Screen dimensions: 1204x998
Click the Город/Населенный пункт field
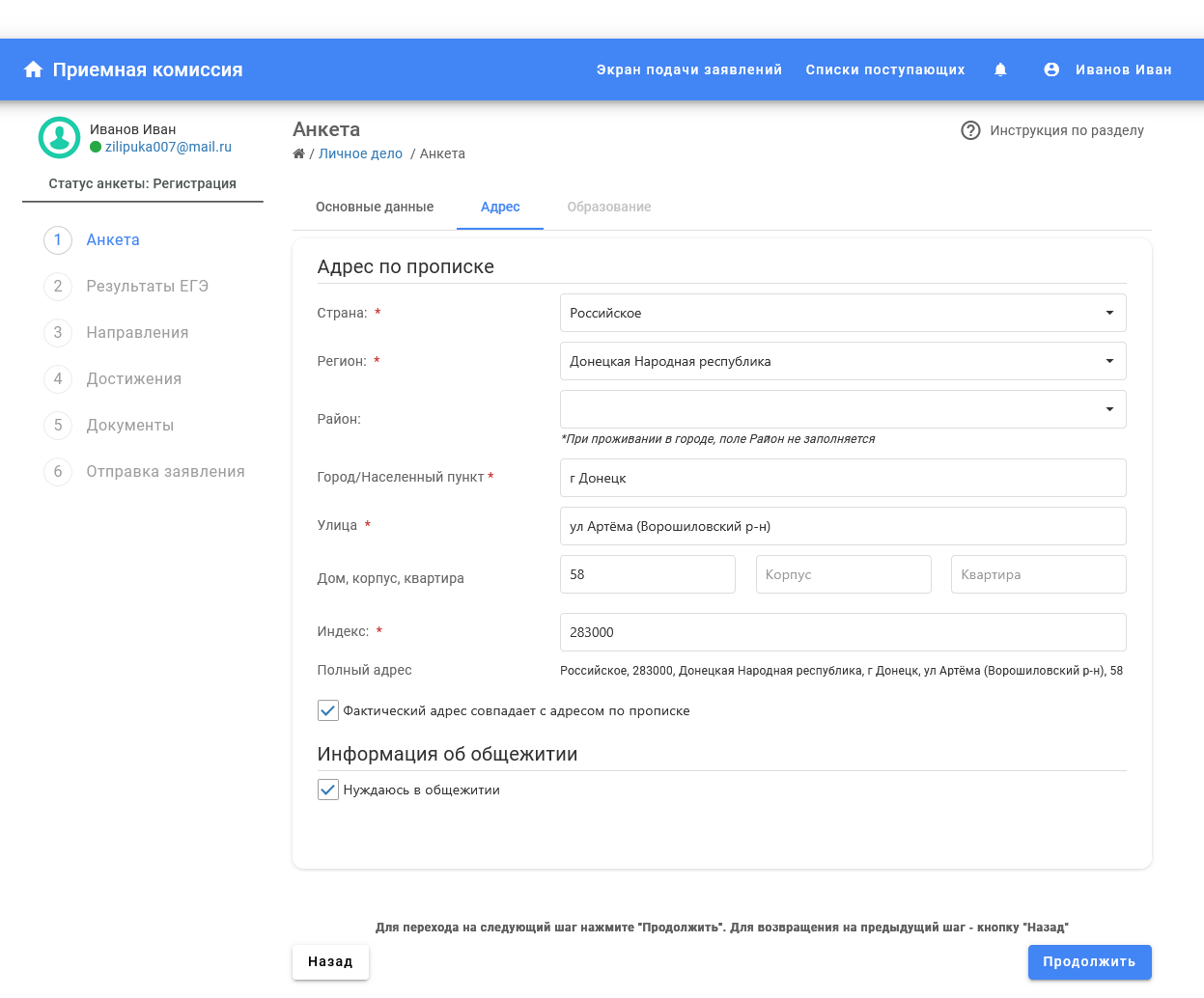tap(843, 478)
